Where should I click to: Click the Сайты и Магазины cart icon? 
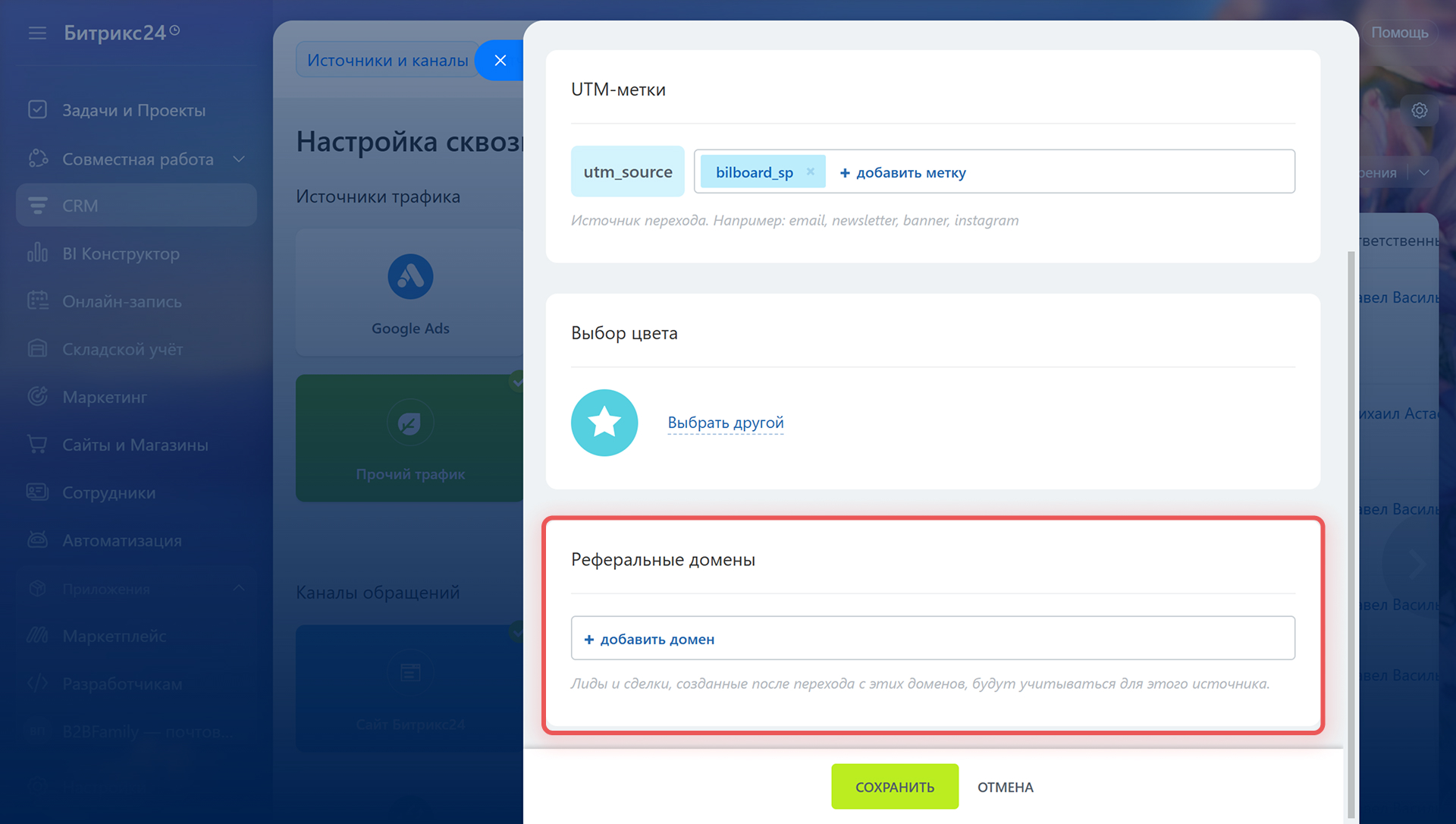[37, 445]
